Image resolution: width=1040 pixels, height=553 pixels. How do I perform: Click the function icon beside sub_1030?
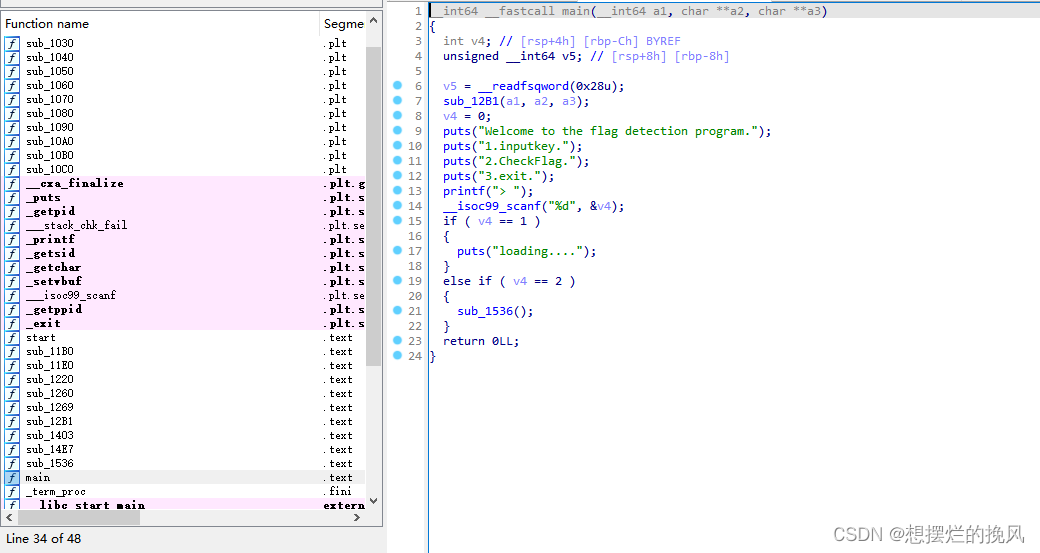click(12, 43)
